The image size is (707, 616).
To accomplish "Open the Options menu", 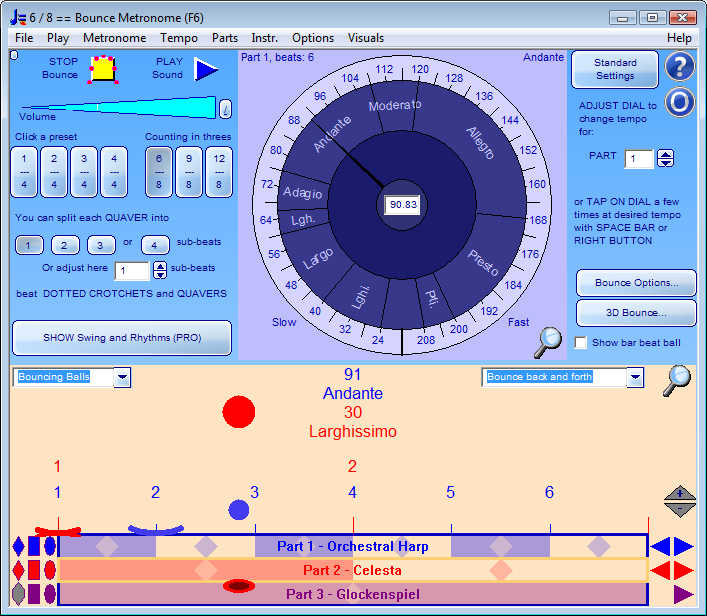I will [313, 38].
